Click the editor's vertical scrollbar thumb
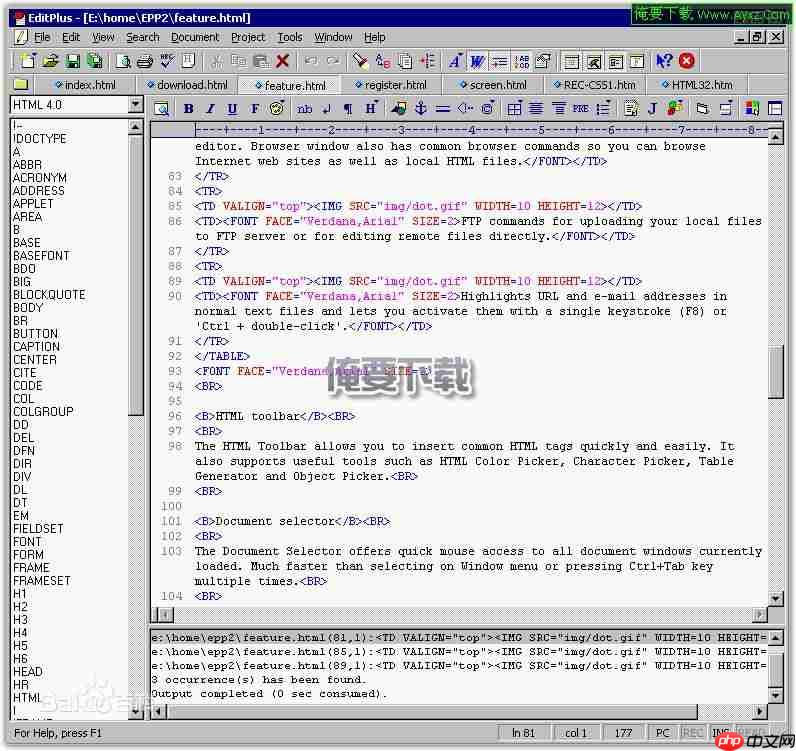This screenshot has height=751, width=796. click(776, 372)
